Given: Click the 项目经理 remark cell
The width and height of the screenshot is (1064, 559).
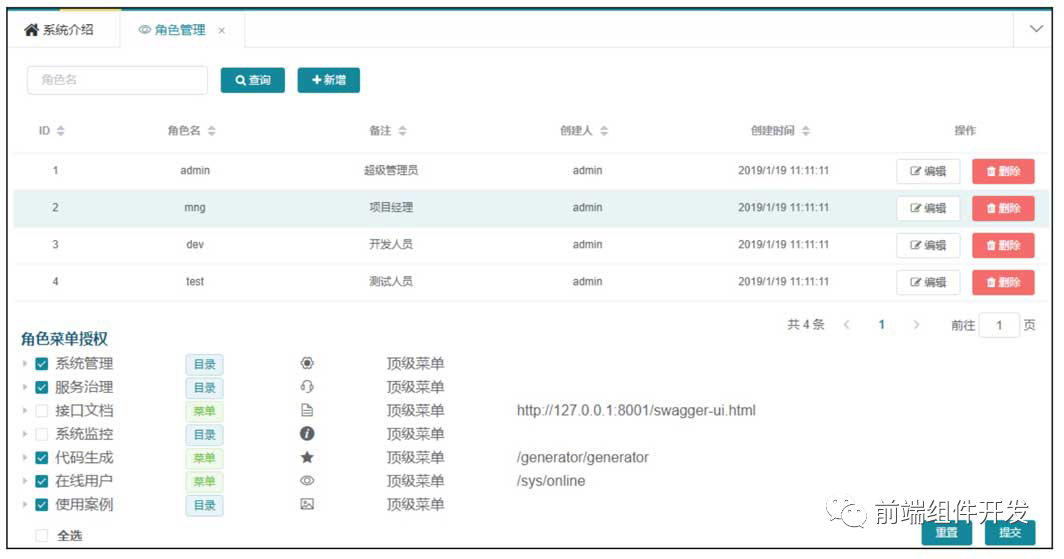Looking at the screenshot, I should pos(391,208).
